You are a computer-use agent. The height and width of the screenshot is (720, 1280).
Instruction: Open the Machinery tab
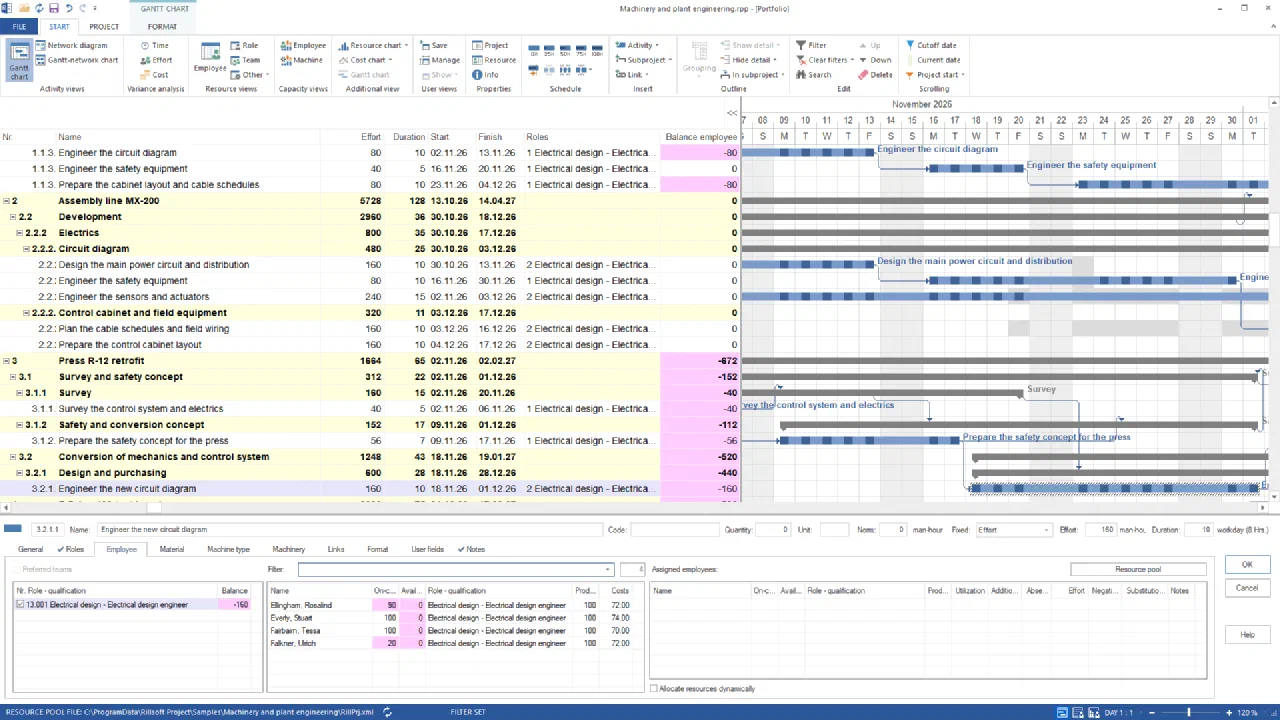point(288,549)
